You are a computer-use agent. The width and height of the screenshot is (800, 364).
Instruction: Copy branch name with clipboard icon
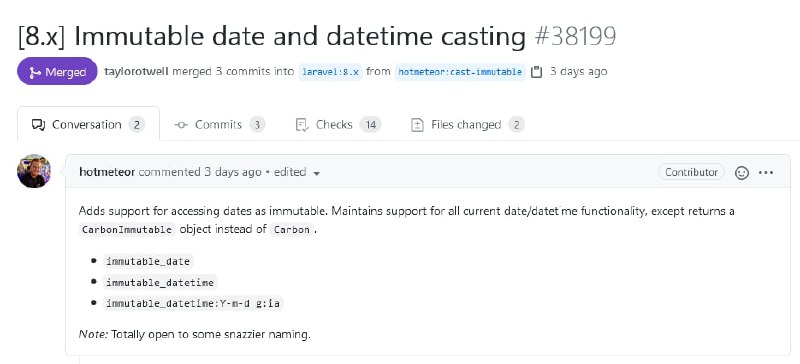pyautogui.click(x=536, y=72)
